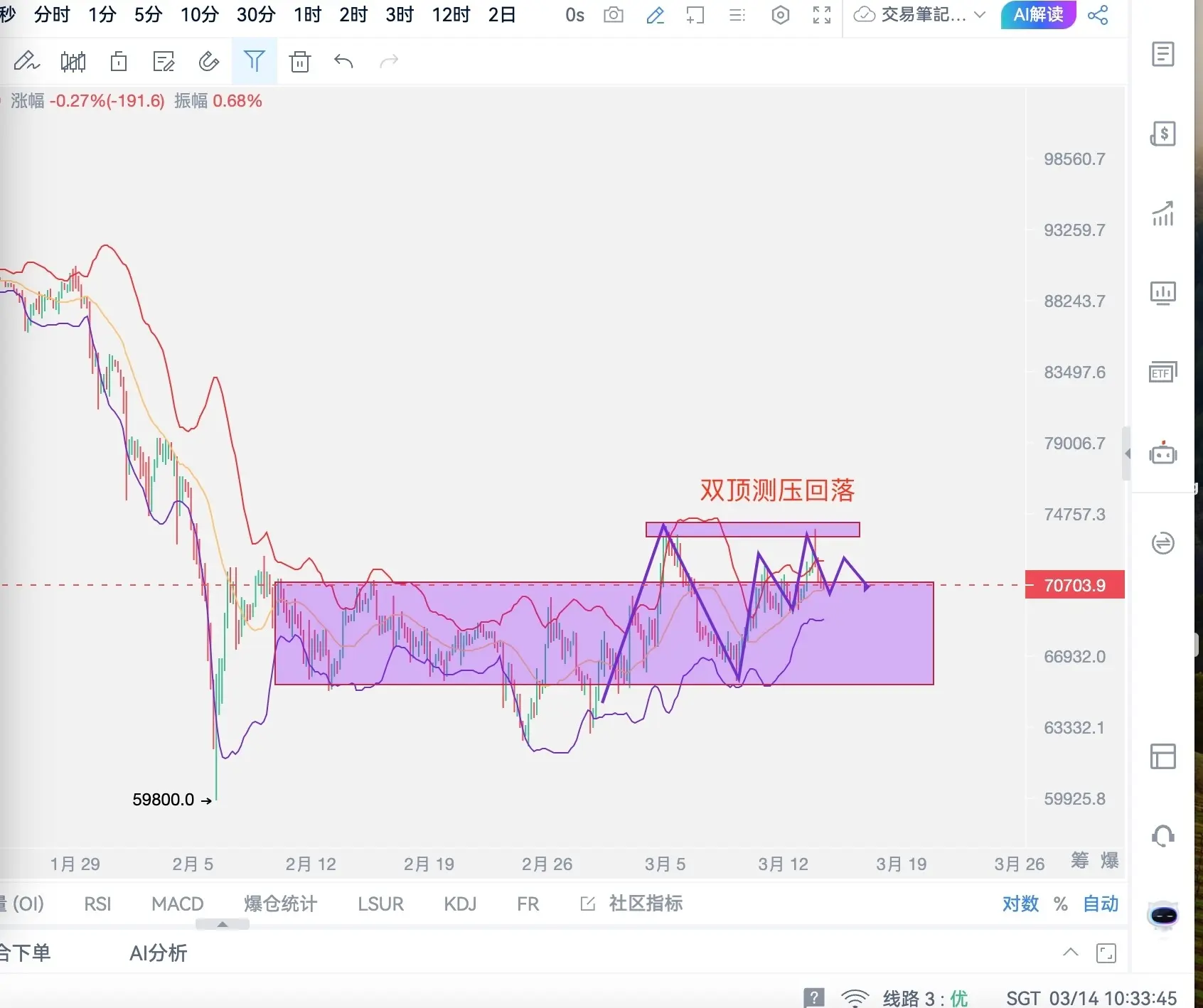Image resolution: width=1203 pixels, height=1008 pixels.
Task: Open the list options menu icon
Action: pos(737,15)
